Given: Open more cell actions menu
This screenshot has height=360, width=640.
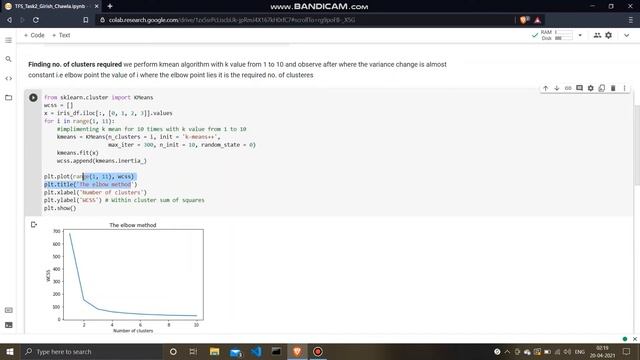Looking at the screenshot, I should 624,88.
